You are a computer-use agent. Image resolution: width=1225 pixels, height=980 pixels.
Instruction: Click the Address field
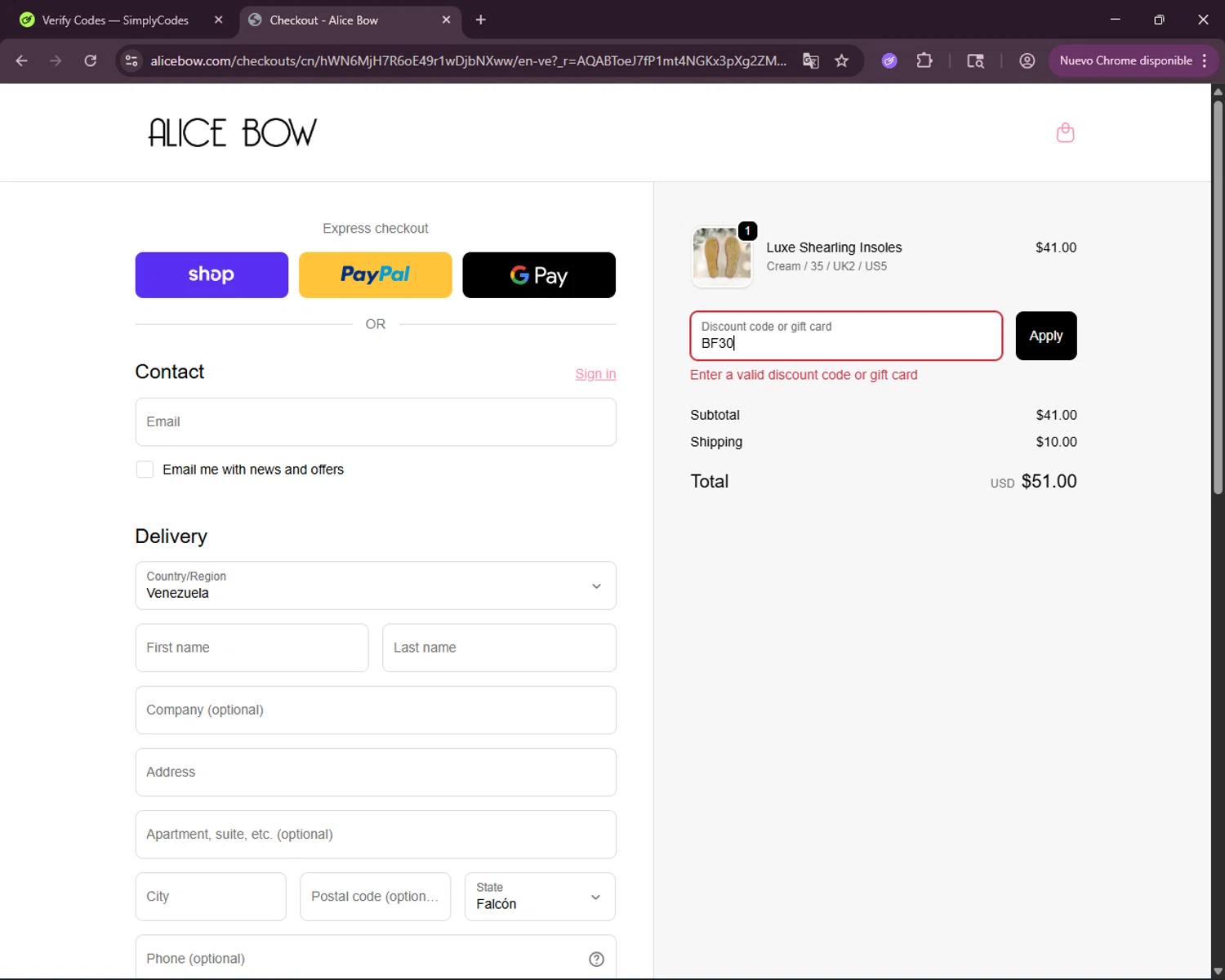pos(376,773)
